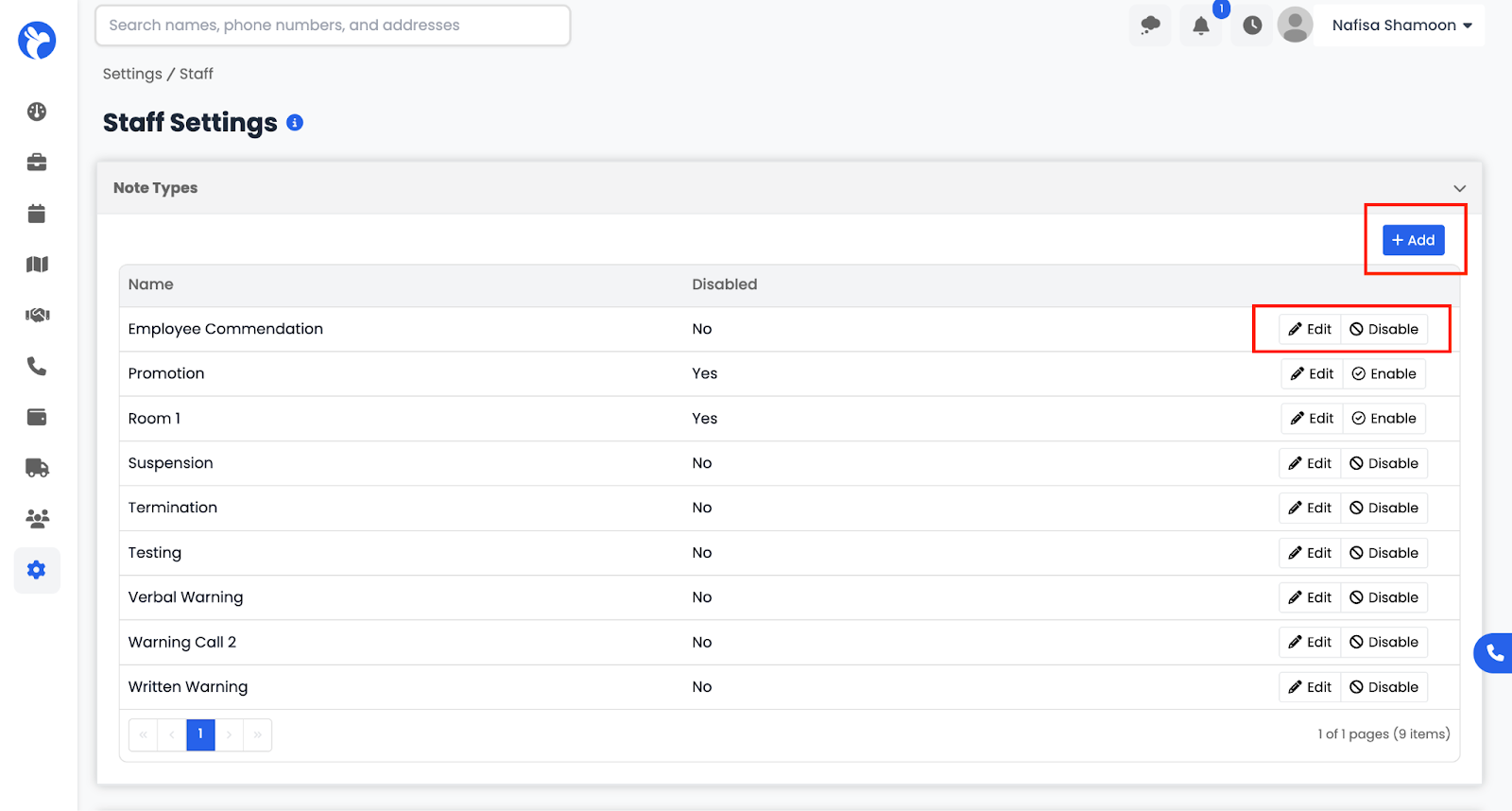Click the notification bell icon
1512x811 pixels.
[x=1201, y=26]
